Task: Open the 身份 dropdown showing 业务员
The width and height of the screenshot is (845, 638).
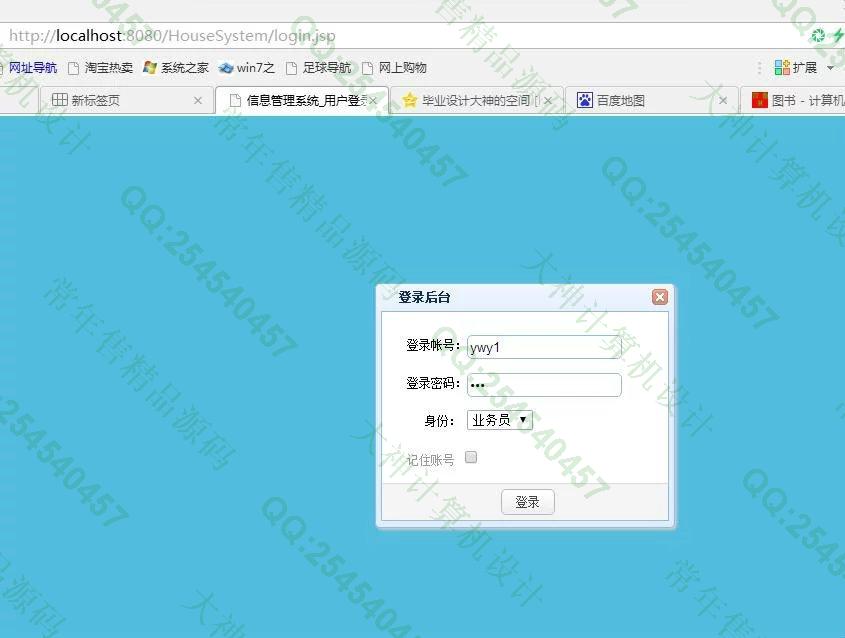Action: click(x=500, y=420)
